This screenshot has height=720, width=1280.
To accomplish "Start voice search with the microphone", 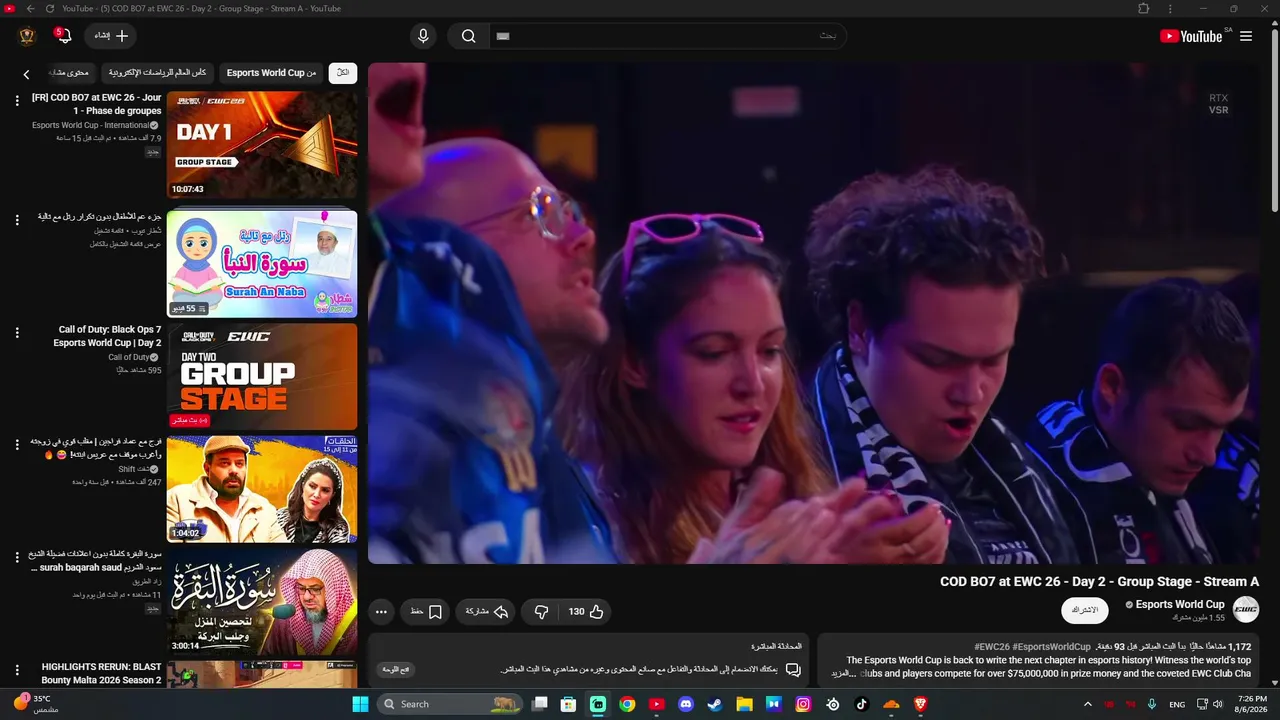I will 423,36.
